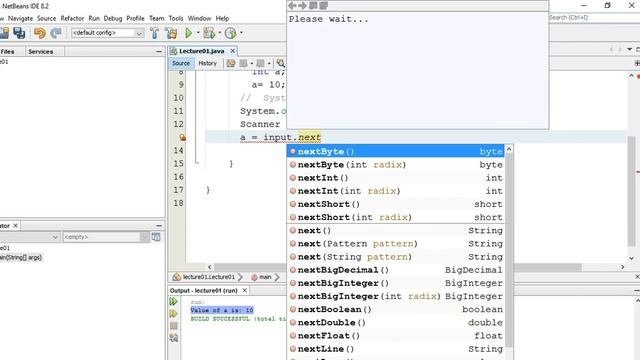The height and width of the screenshot is (360, 640).
Task: Click Javadoc popup forward arrow
Action: pyautogui.click(x=302, y=5)
